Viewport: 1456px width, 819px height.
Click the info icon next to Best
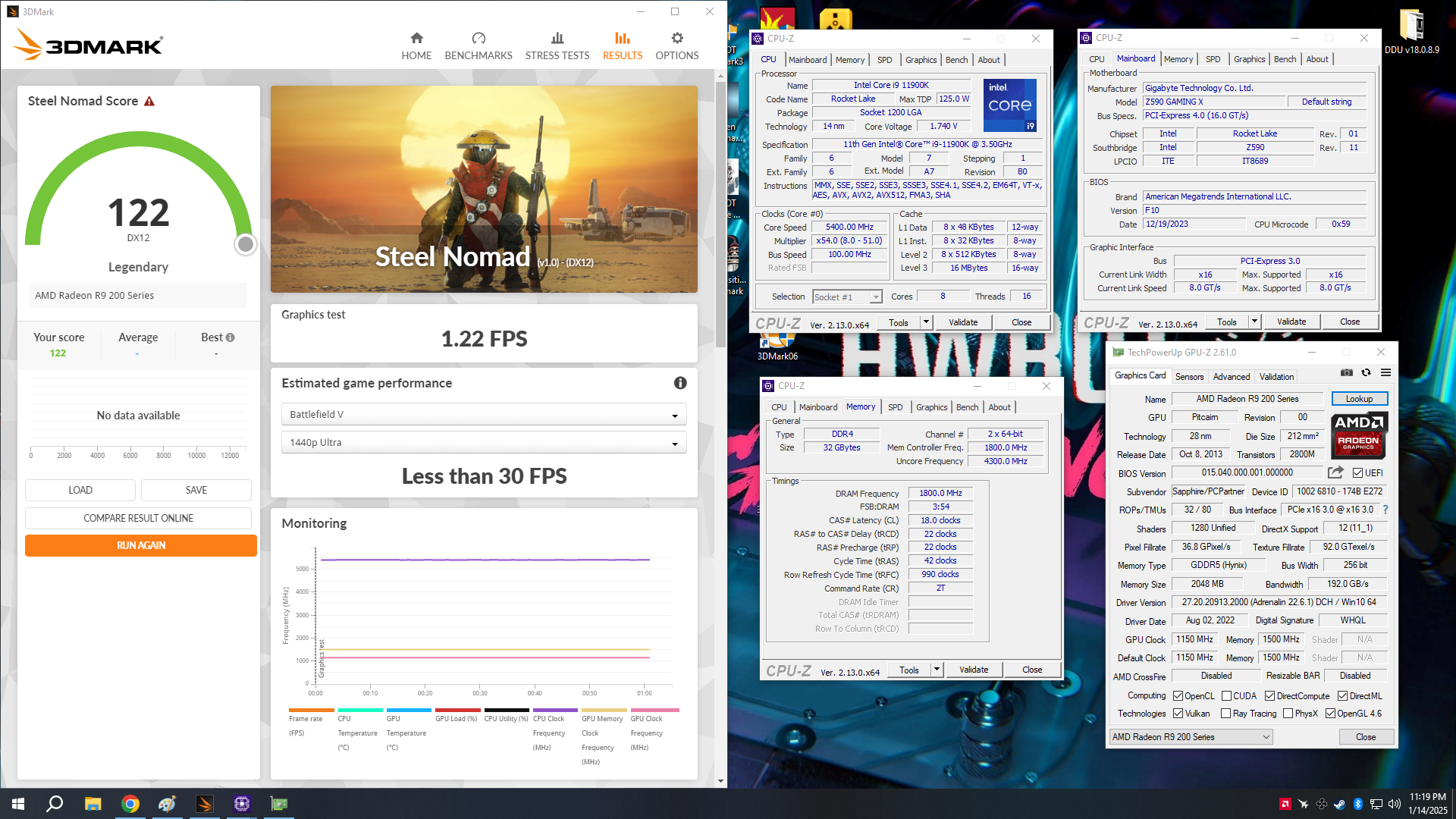tap(230, 337)
